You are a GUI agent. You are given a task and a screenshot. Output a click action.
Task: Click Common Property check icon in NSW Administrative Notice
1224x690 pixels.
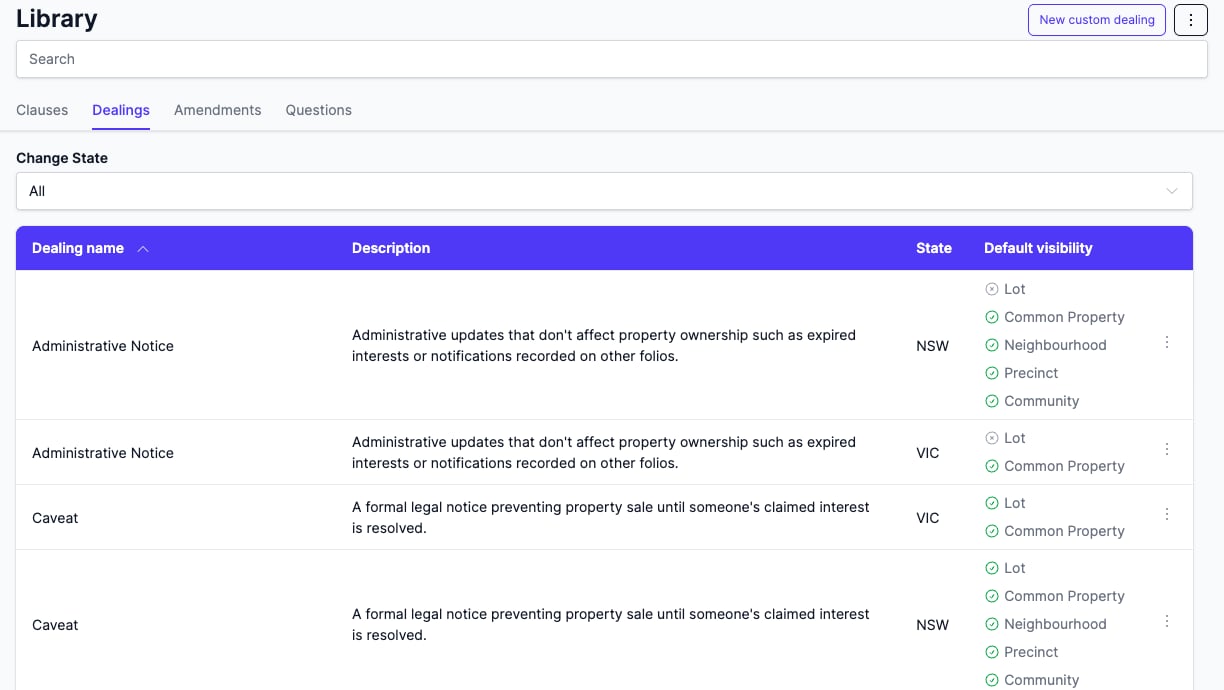tap(992, 317)
